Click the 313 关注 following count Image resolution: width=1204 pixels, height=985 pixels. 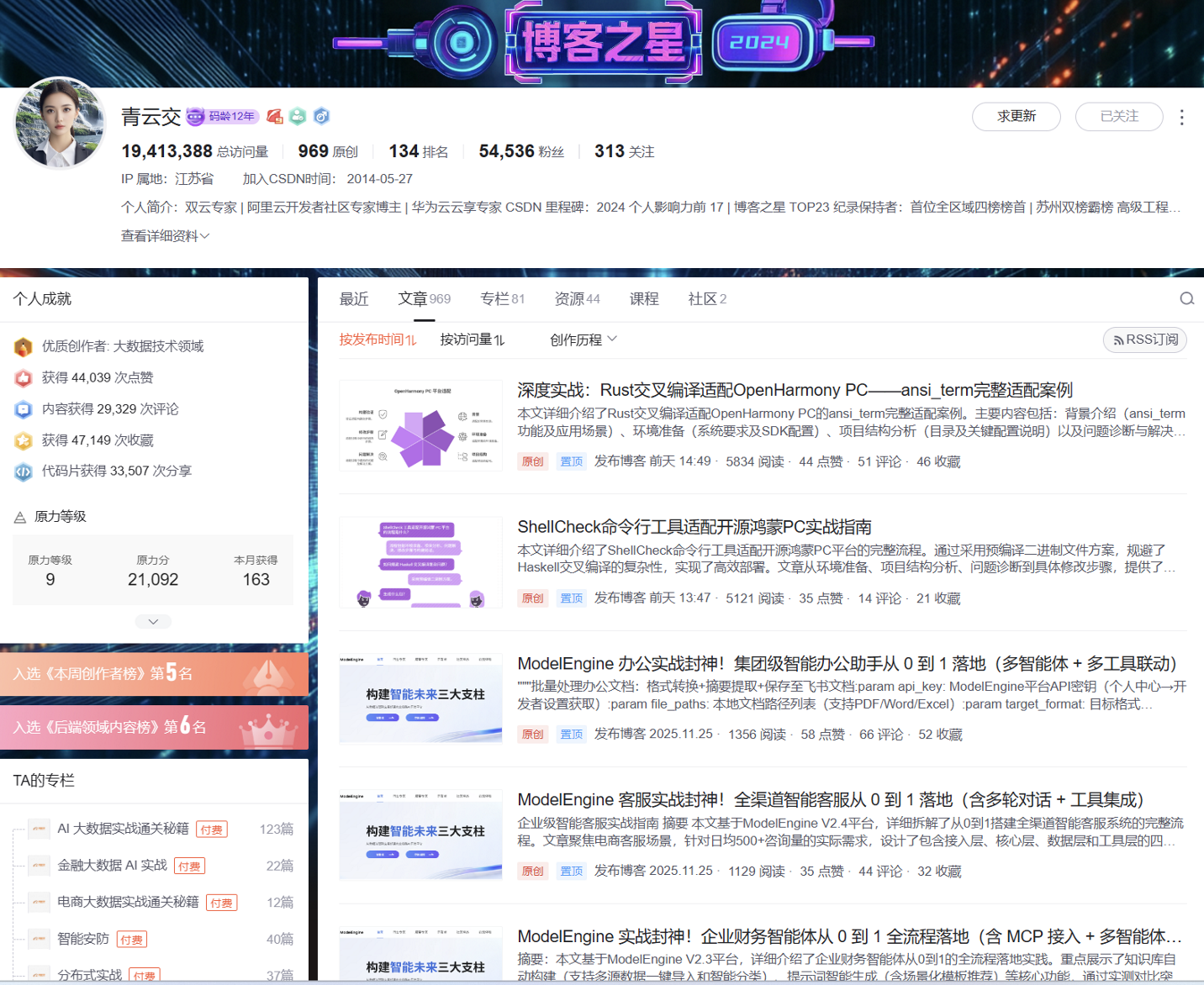(624, 151)
